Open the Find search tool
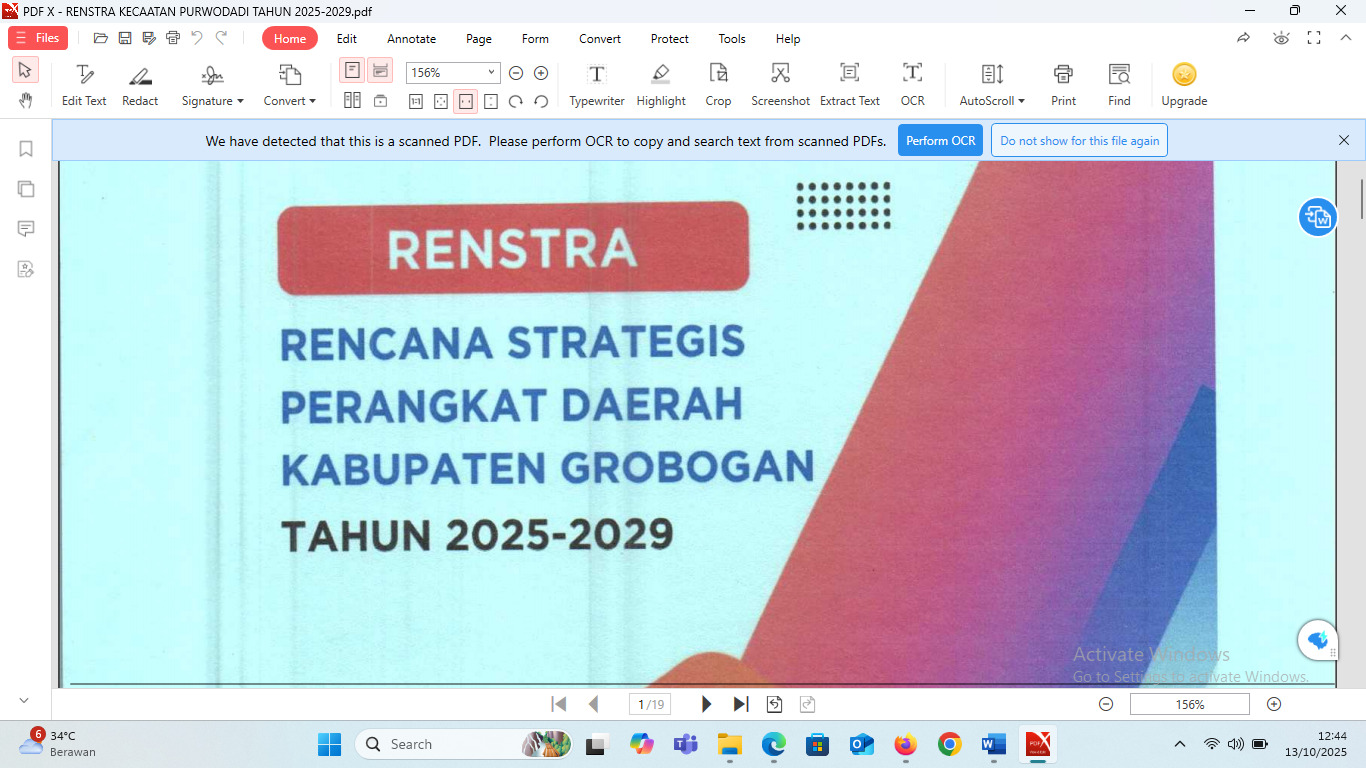 [x=1119, y=84]
